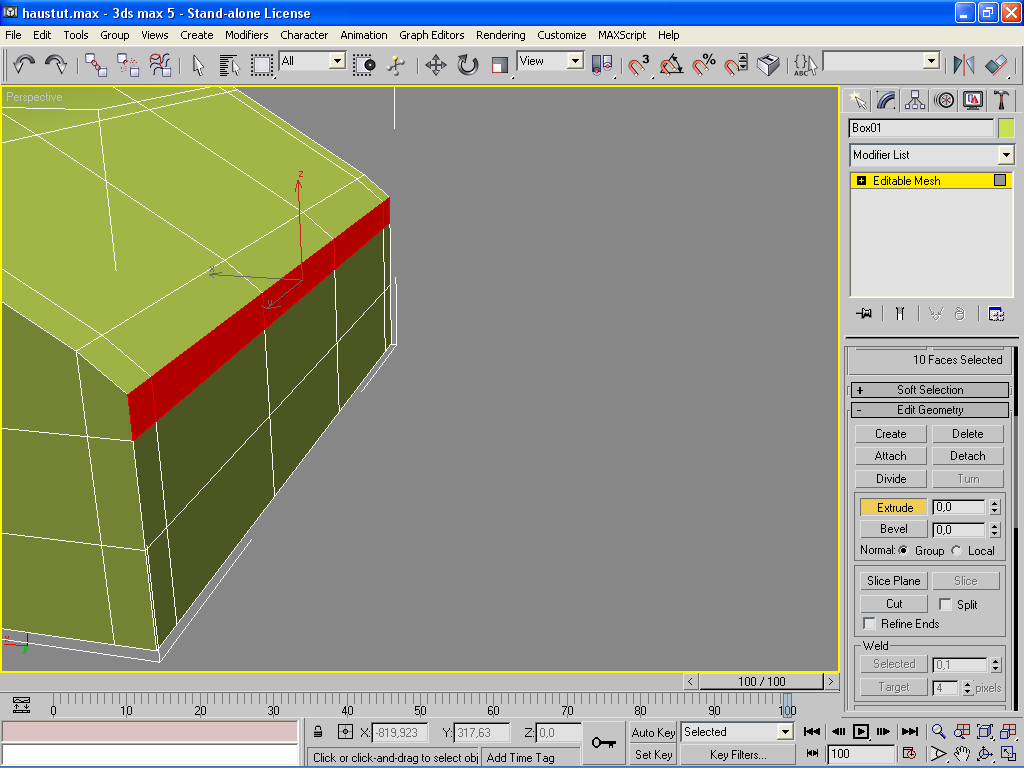Choose the Local normal radio button

[956, 551]
